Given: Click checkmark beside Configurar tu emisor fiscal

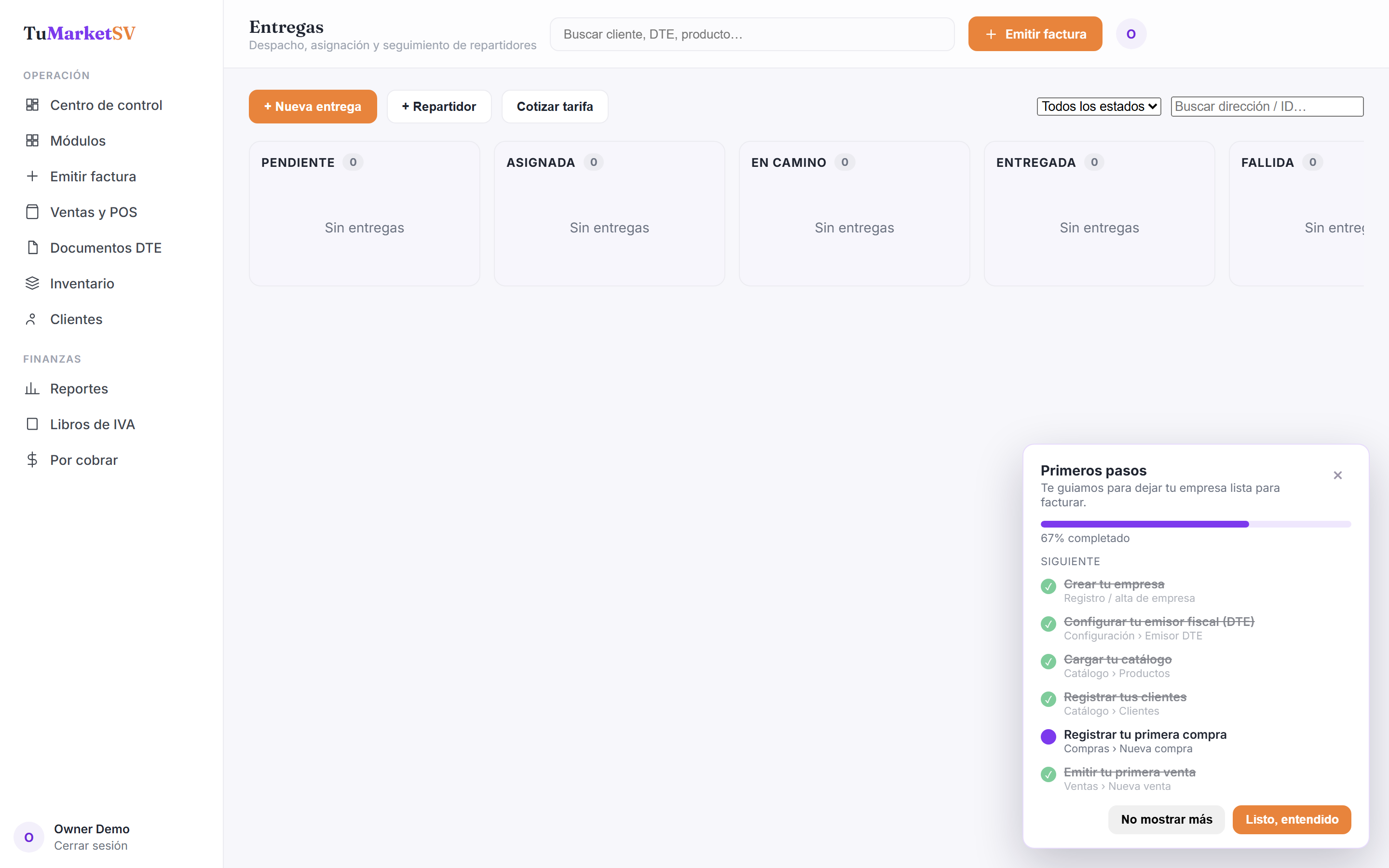Looking at the screenshot, I should coord(1048,624).
